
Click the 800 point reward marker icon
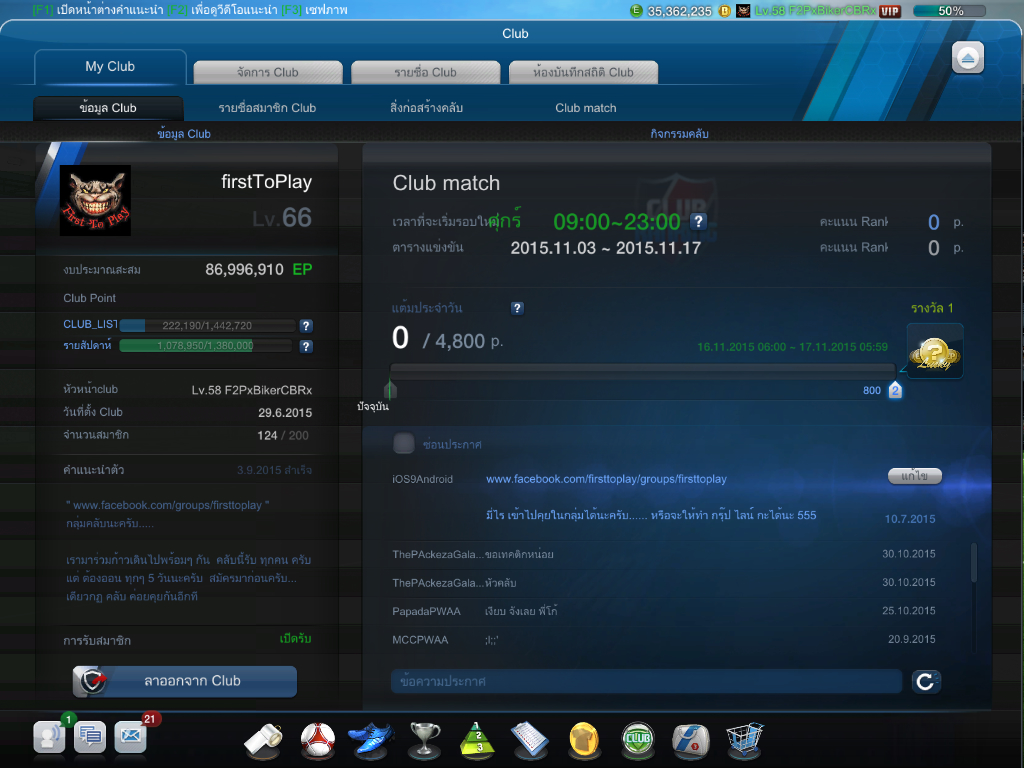coord(895,390)
